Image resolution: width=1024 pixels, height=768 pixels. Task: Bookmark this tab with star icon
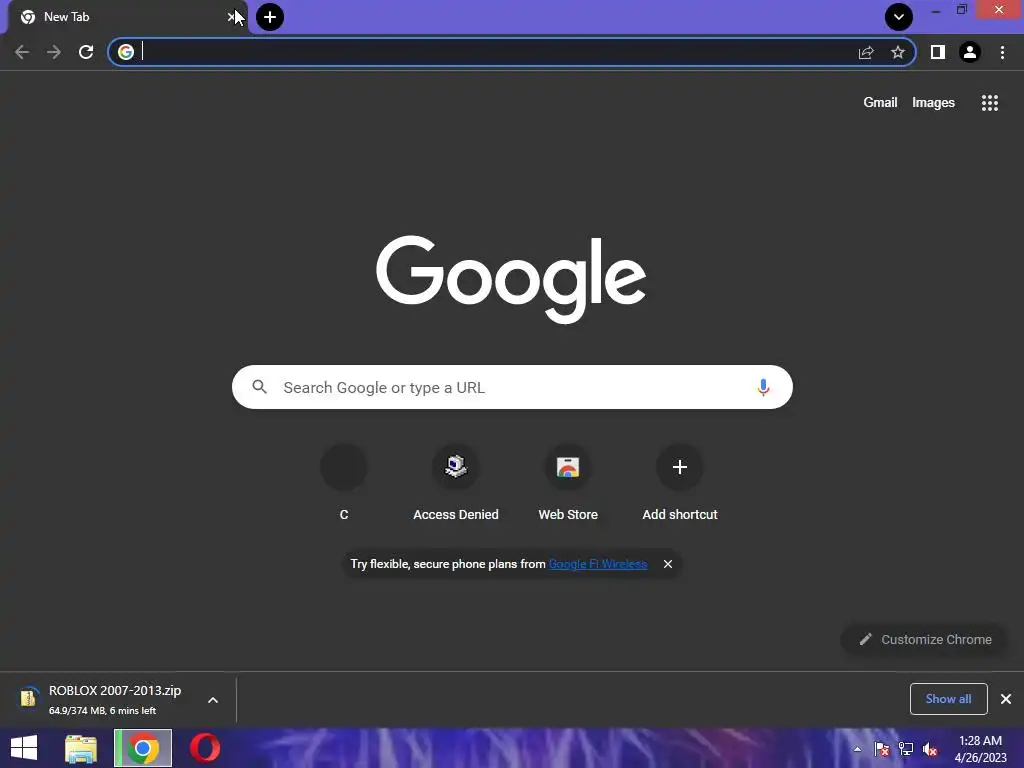tap(898, 52)
